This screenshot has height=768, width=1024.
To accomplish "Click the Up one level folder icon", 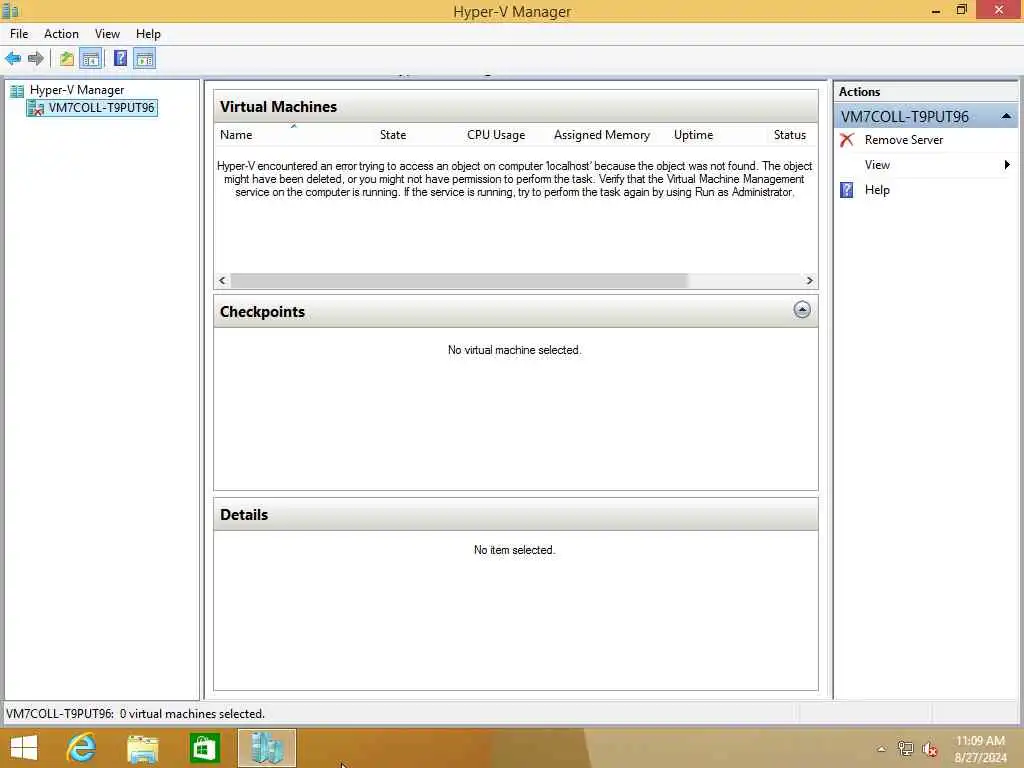I will [x=67, y=59].
